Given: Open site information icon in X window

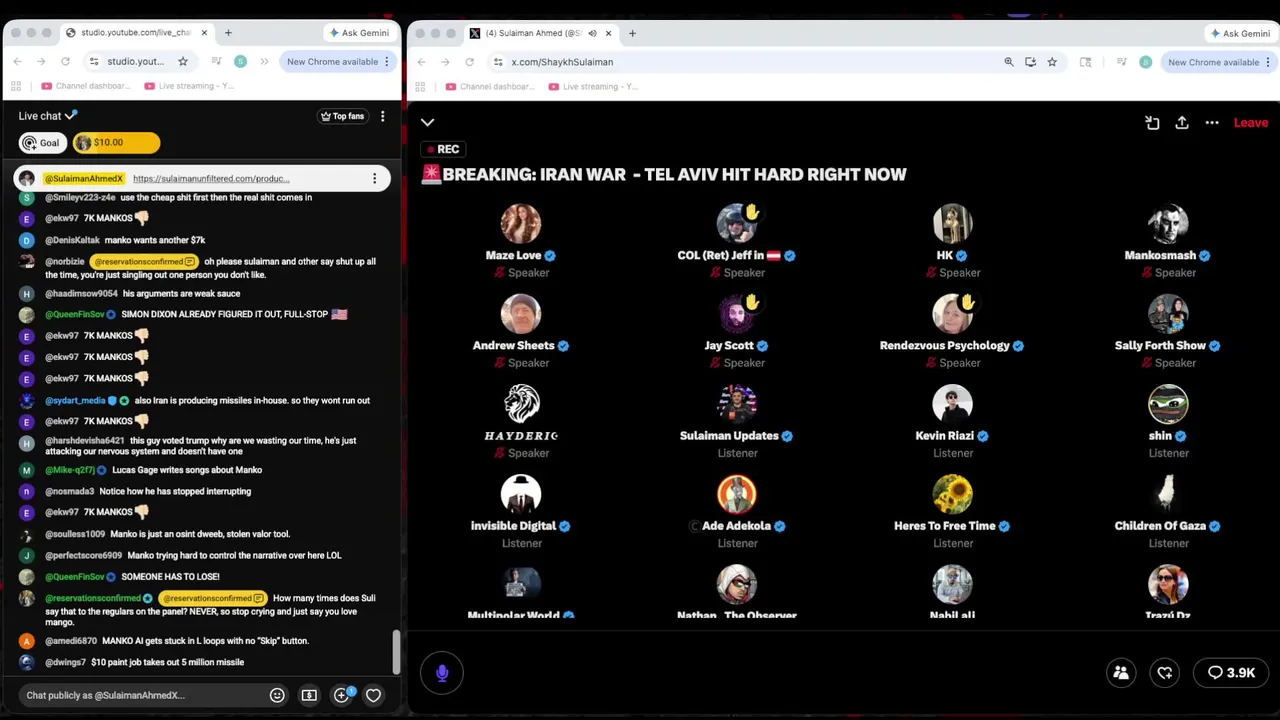Looking at the screenshot, I should click(498, 62).
